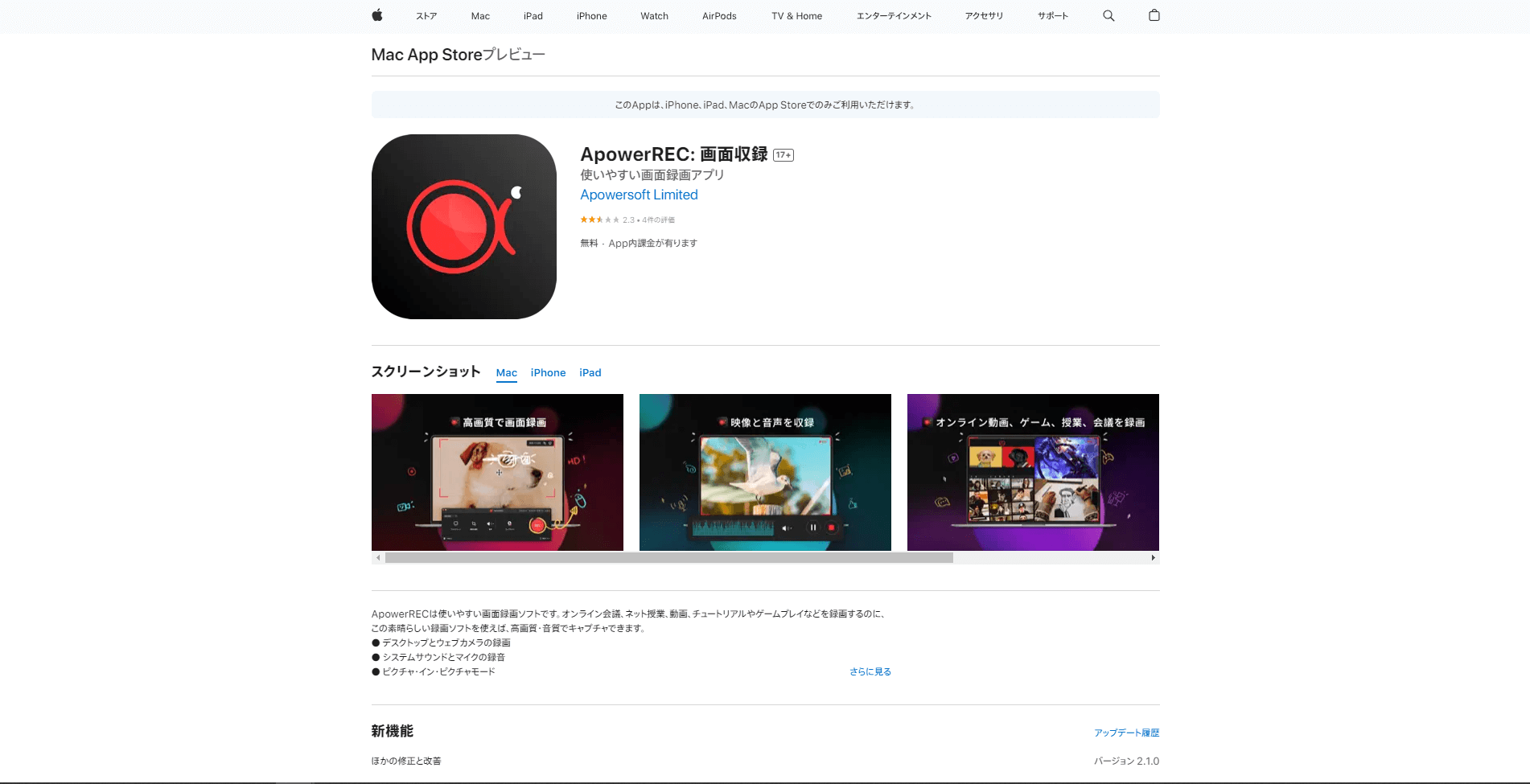The width and height of the screenshot is (1530, 784).
Task: Click the screenshots horizontal scrollbar thumb
Action: (669, 557)
